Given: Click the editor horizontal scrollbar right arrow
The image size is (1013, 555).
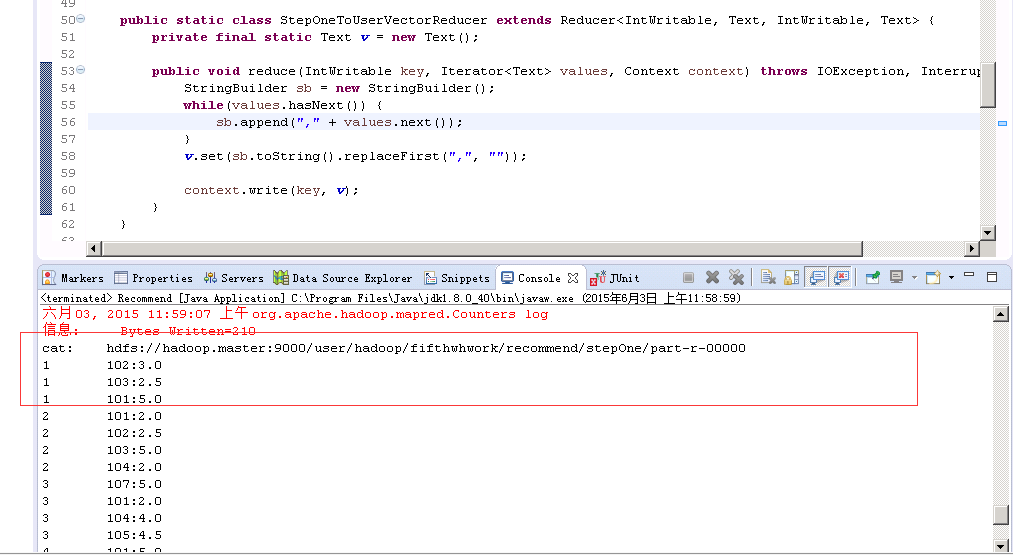Looking at the screenshot, I should point(972,249).
